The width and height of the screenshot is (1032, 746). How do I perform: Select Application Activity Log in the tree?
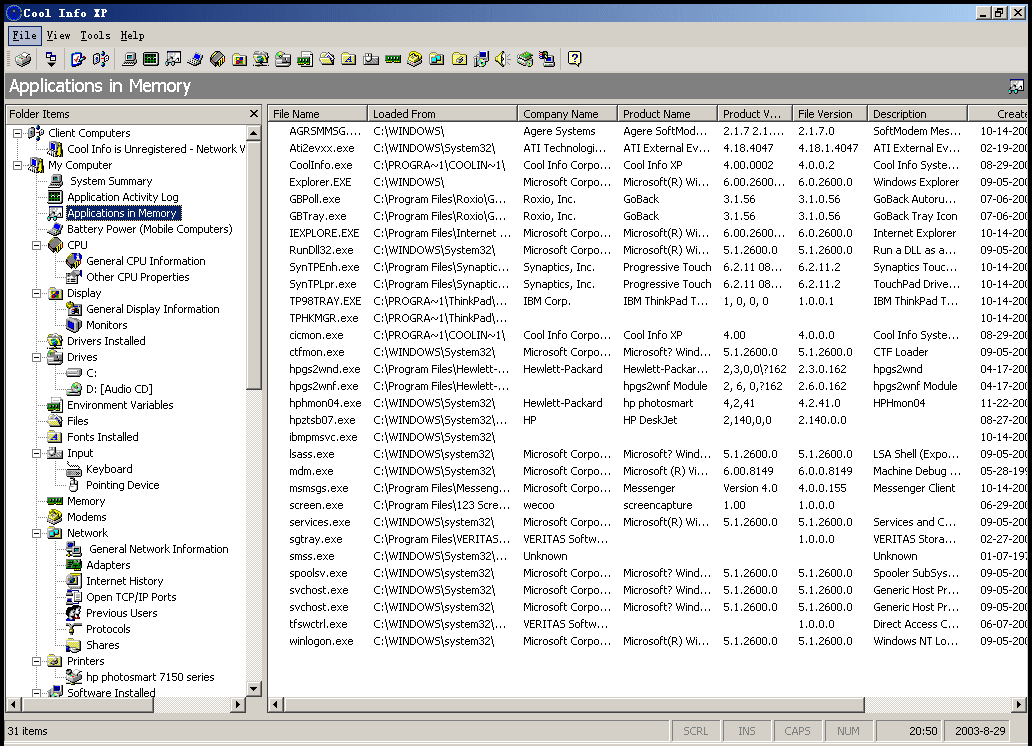pos(122,197)
